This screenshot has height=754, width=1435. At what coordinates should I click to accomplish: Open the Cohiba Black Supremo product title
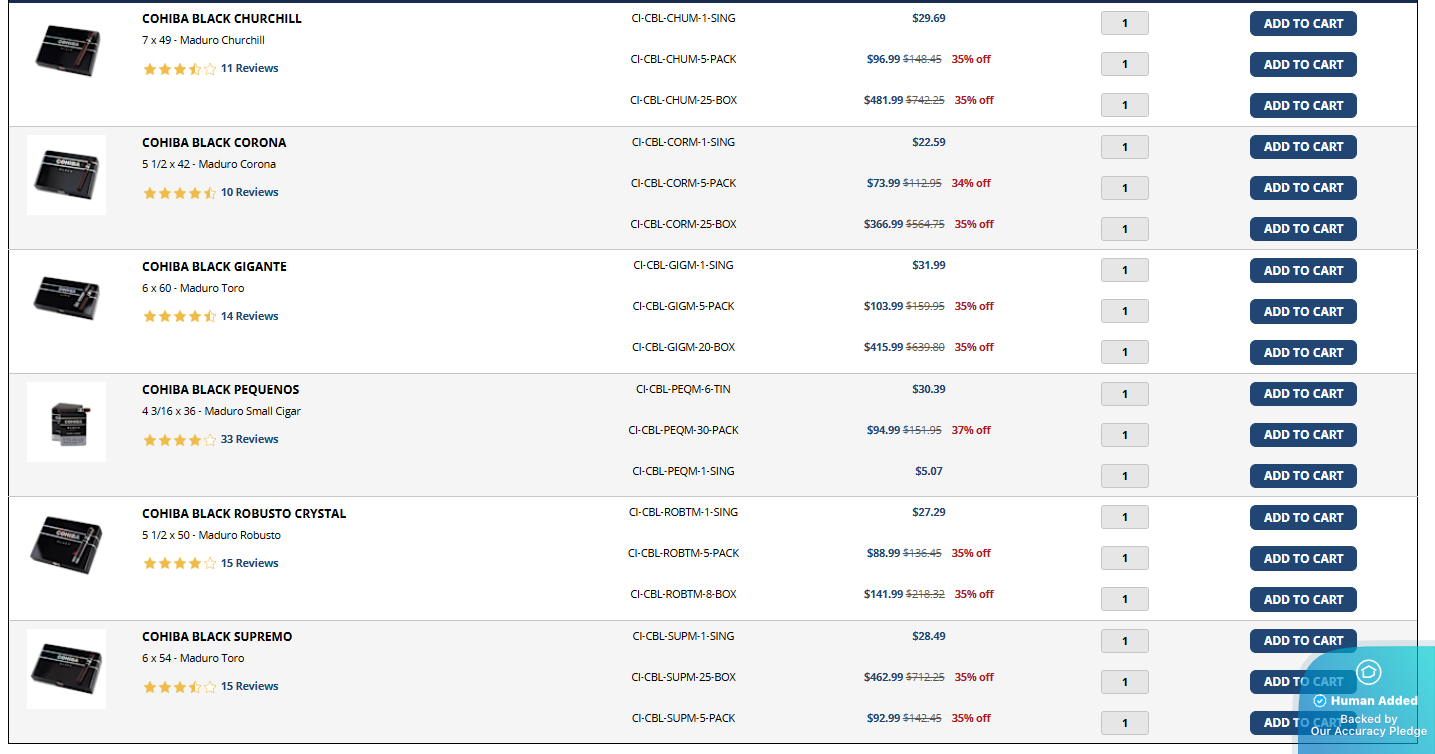[x=217, y=637]
